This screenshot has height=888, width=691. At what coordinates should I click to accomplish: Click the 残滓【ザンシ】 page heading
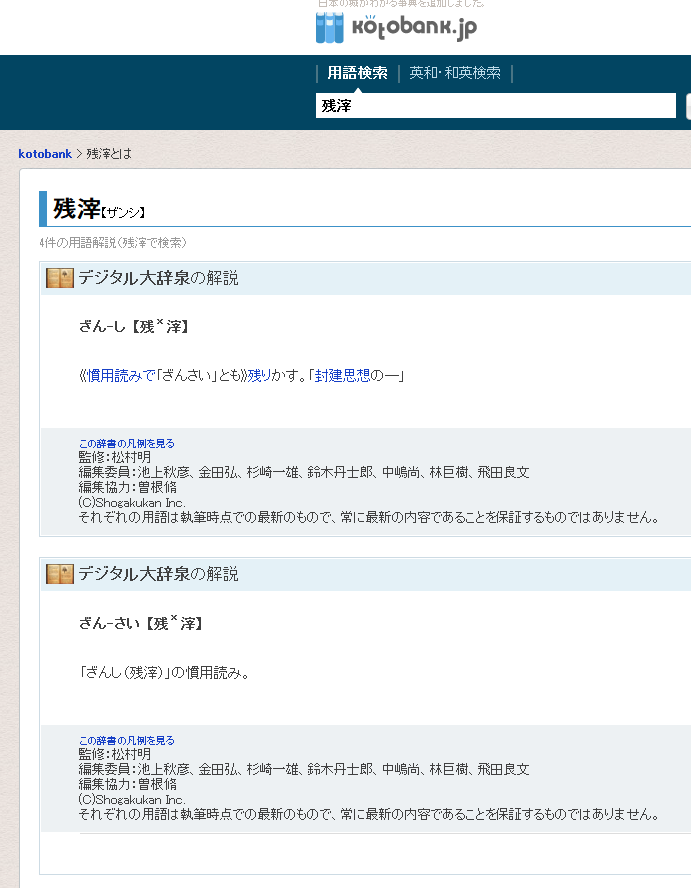tap(99, 209)
